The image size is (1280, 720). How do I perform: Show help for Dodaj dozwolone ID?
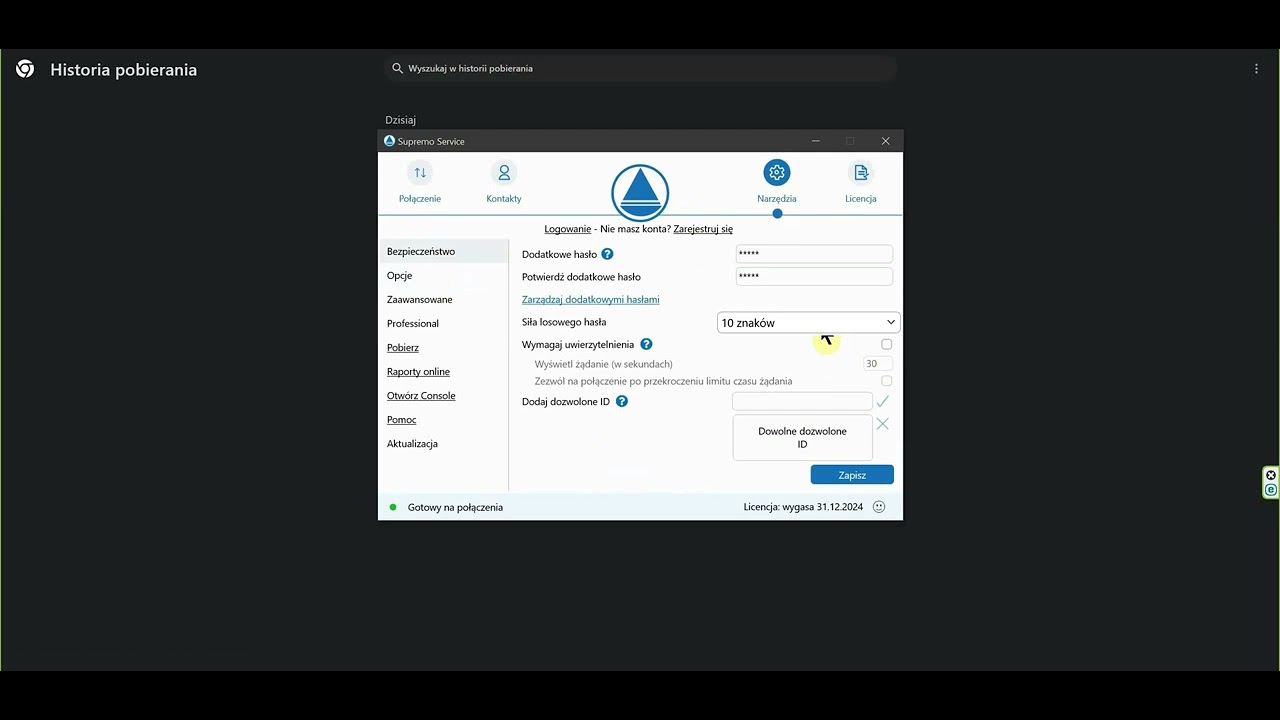tap(622, 401)
